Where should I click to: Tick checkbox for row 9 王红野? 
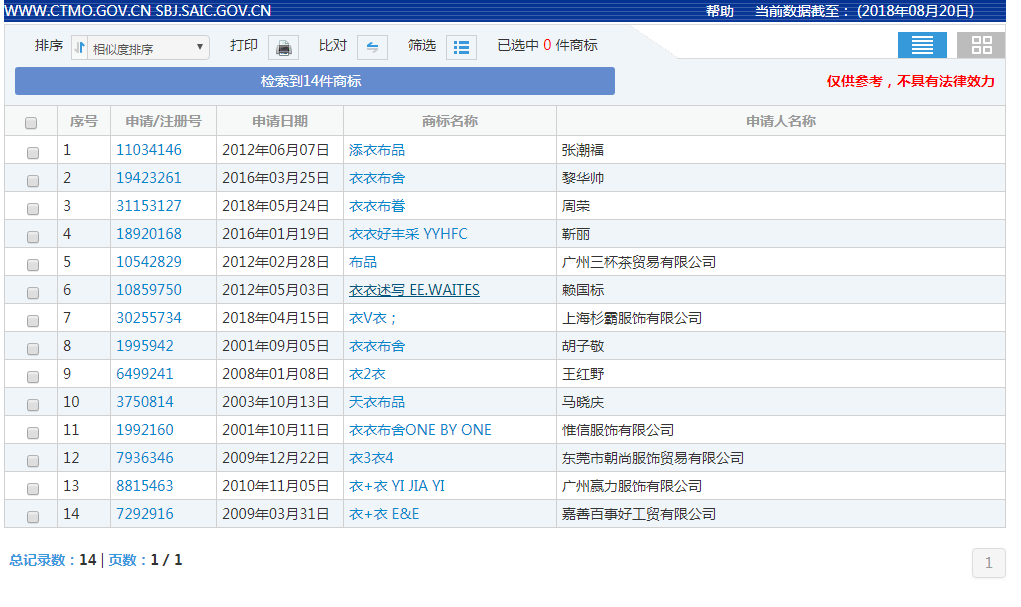pyautogui.click(x=33, y=376)
